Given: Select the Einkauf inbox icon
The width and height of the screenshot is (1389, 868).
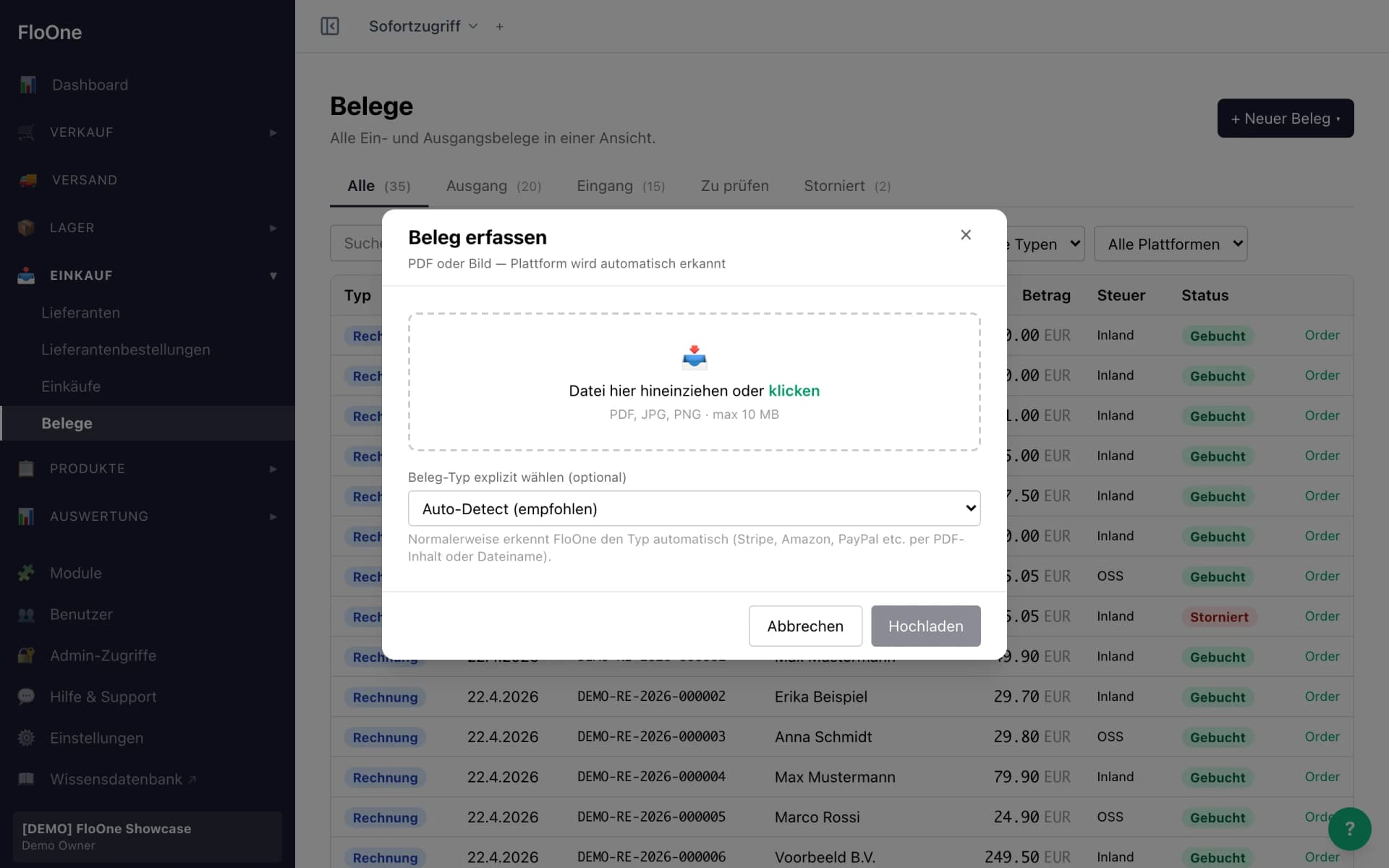Looking at the screenshot, I should [26, 276].
